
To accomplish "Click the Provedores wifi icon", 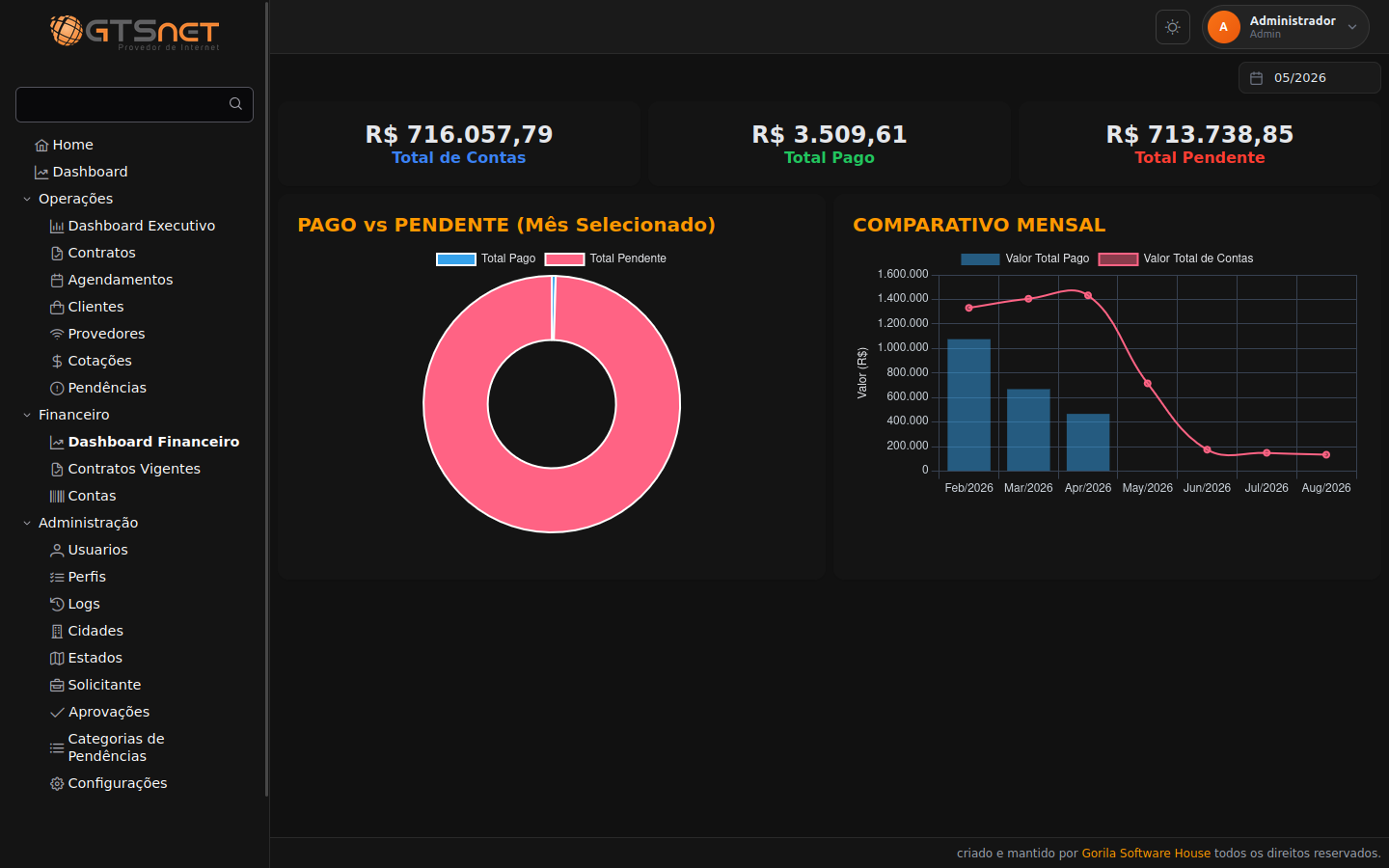I will (x=57, y=335).
